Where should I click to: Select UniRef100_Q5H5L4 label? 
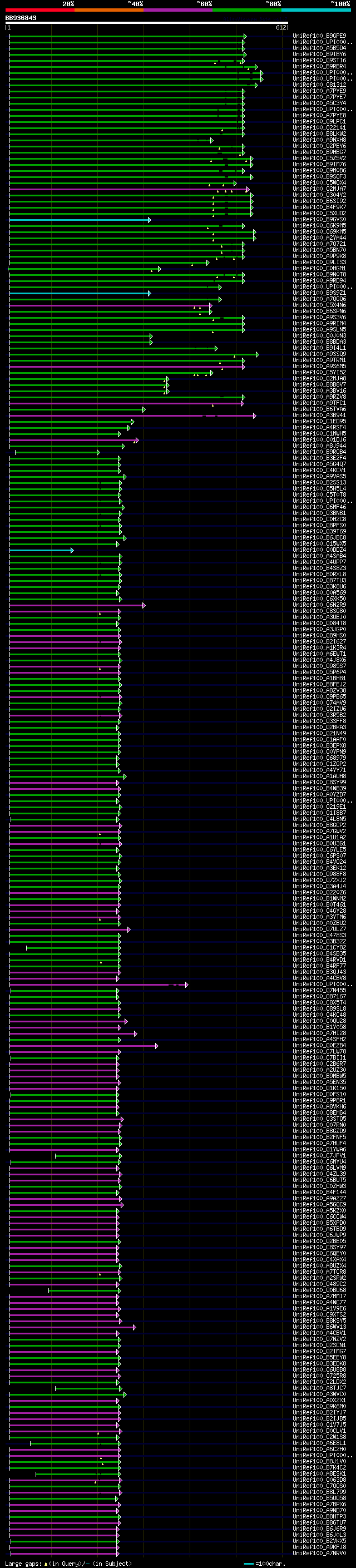[319, 488]
